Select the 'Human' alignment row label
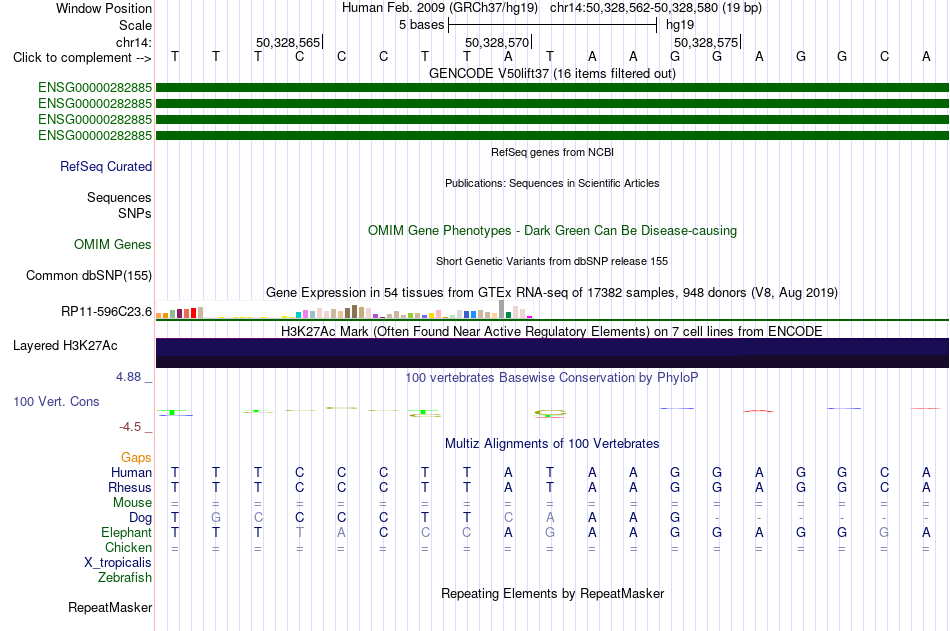The width and height of the screenshot is (950, 631). [131, 473]
